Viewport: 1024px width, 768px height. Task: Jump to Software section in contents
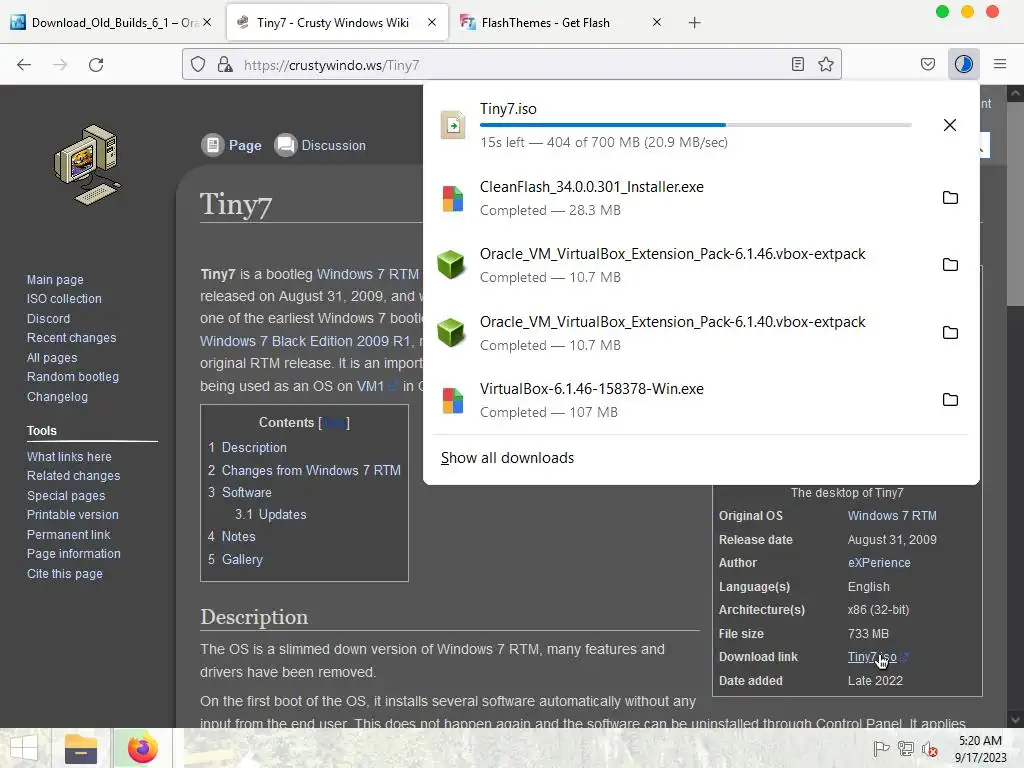[246, 492]
